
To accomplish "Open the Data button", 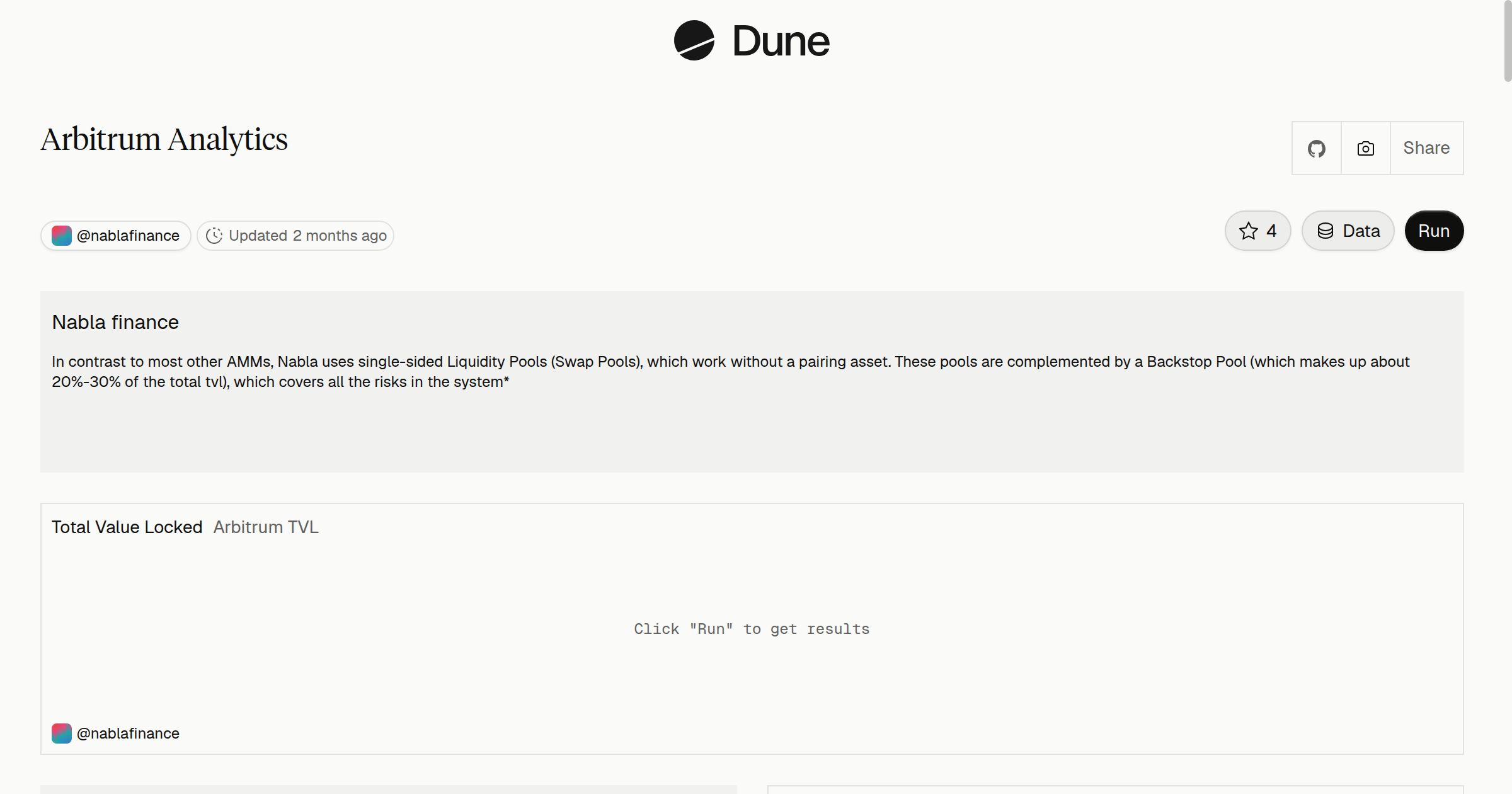I will 1348,231.
